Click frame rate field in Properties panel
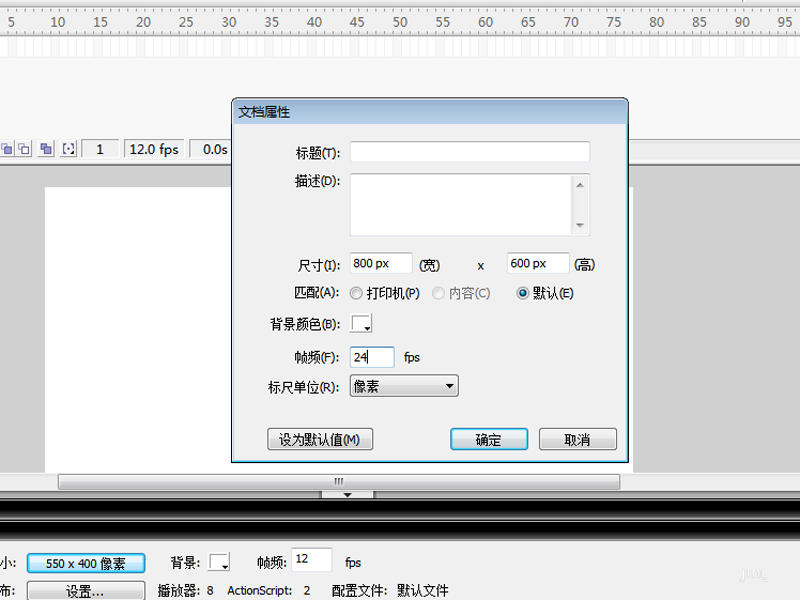 coord(311,560)
